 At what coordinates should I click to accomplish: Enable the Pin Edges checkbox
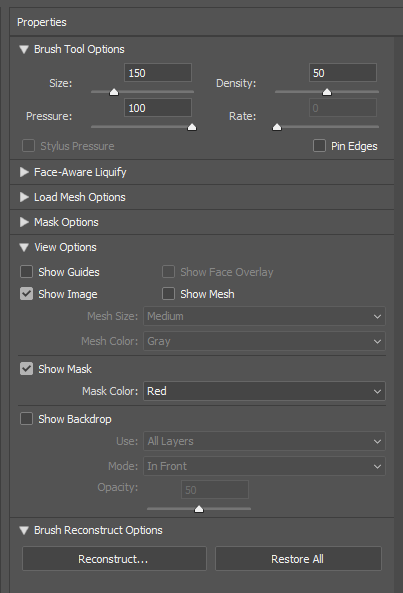tap(319, 146)
